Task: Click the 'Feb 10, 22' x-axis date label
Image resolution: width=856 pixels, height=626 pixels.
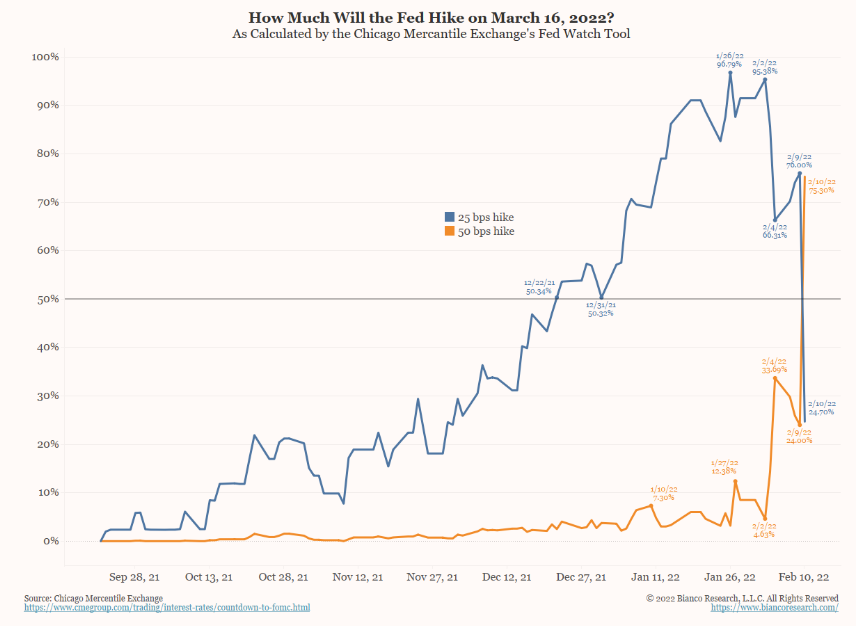Action: tap(803, 577)
